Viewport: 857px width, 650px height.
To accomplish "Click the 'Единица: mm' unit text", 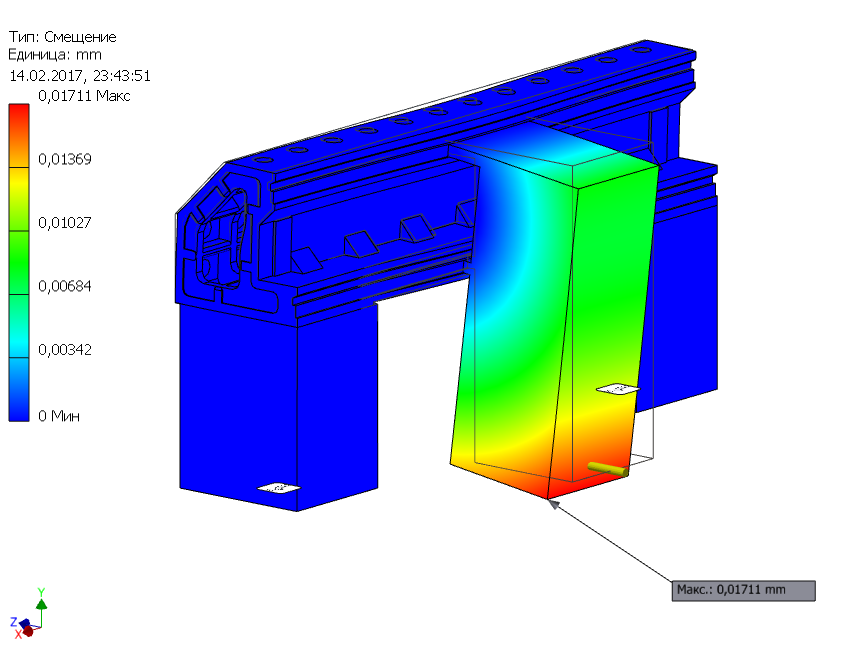I will click(55, 55).
